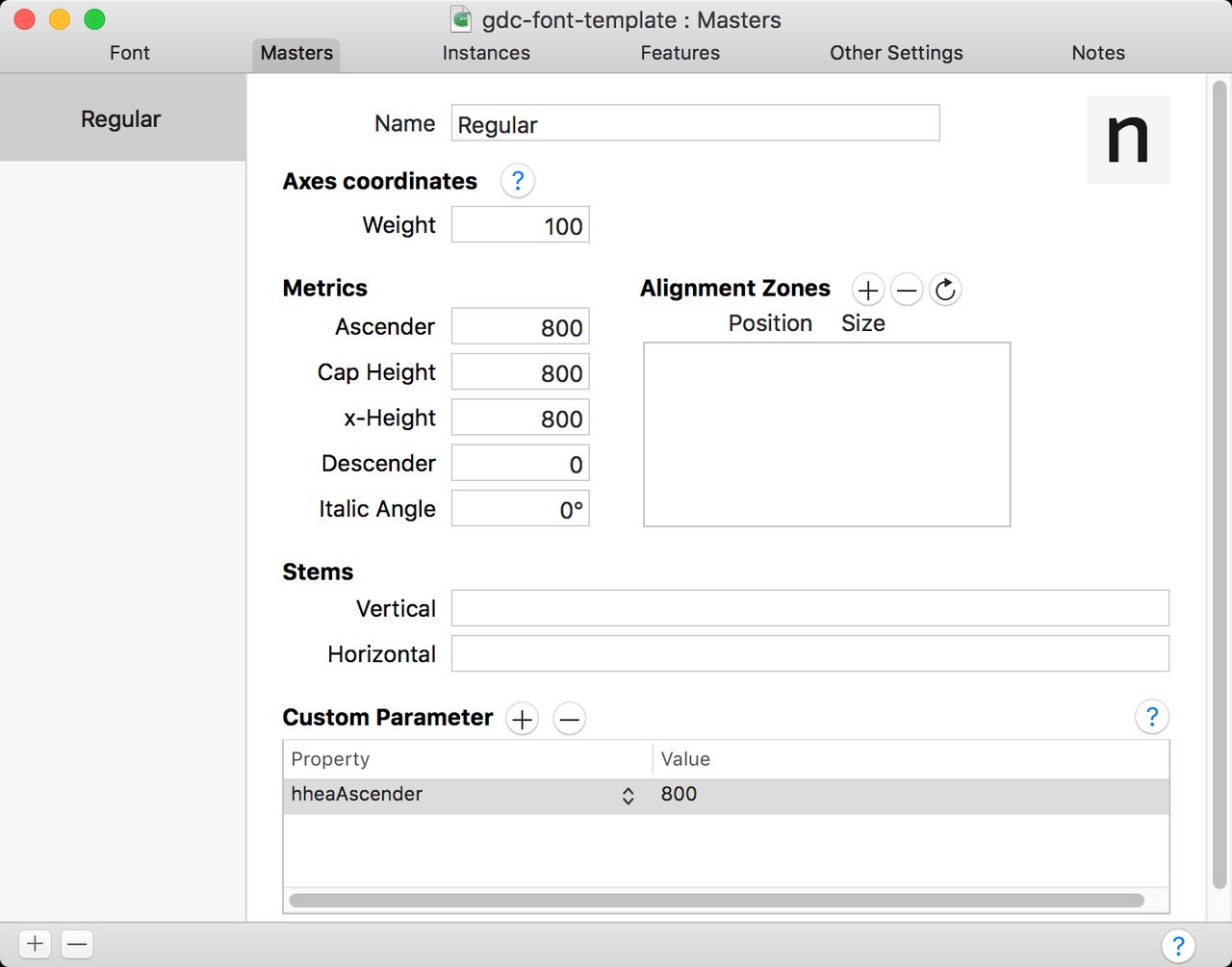1232x967 pixels.
Task: Open help for Axes coordinates
Action: 518,181
